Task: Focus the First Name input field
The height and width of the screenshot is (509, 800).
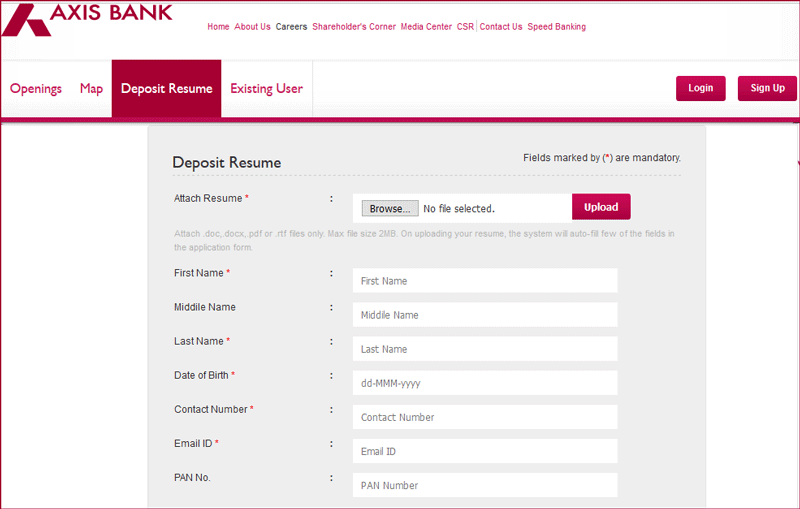Action: point(485,281)
